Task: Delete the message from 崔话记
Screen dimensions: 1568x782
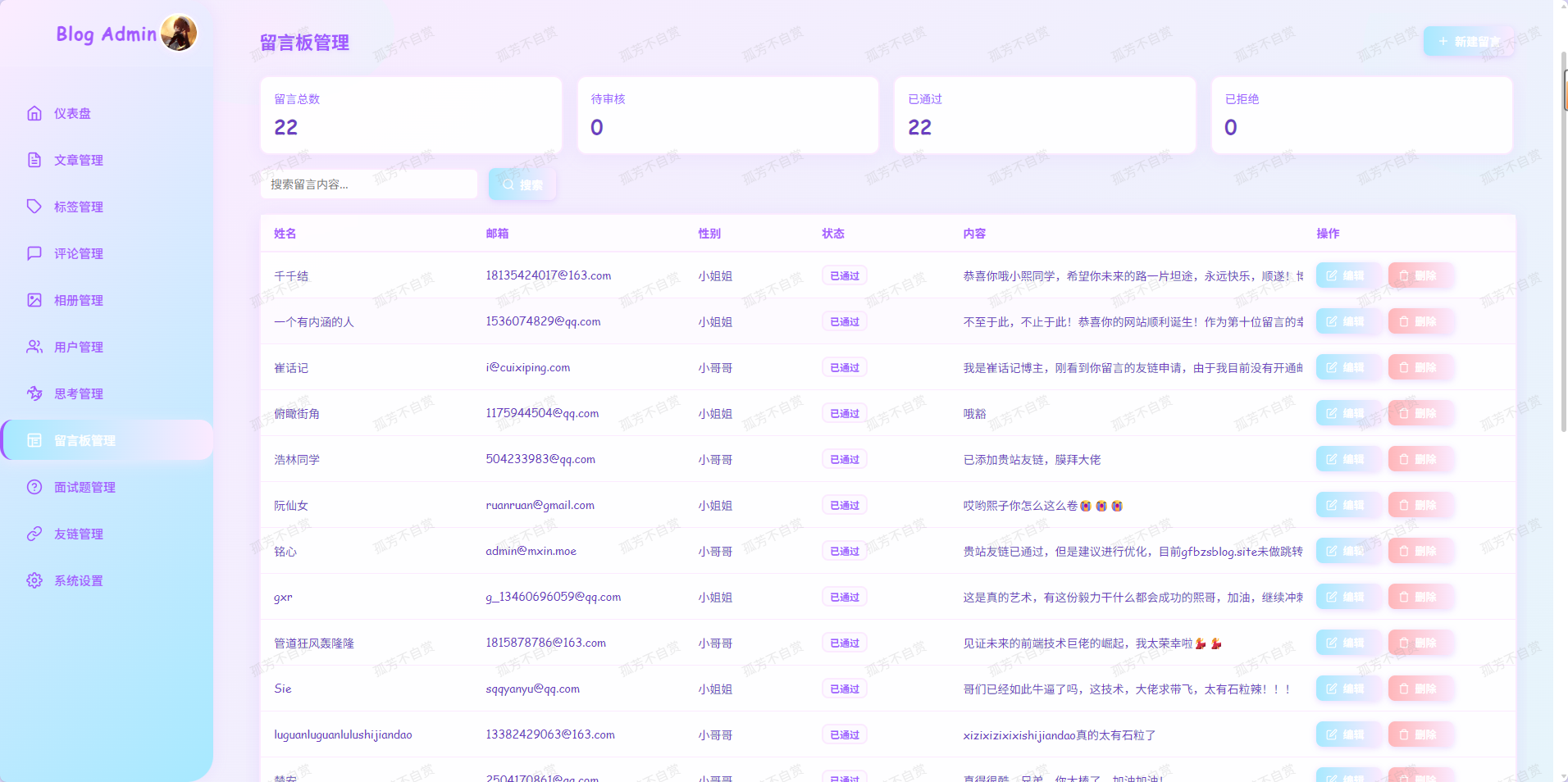Action: tap(1417, 367)
